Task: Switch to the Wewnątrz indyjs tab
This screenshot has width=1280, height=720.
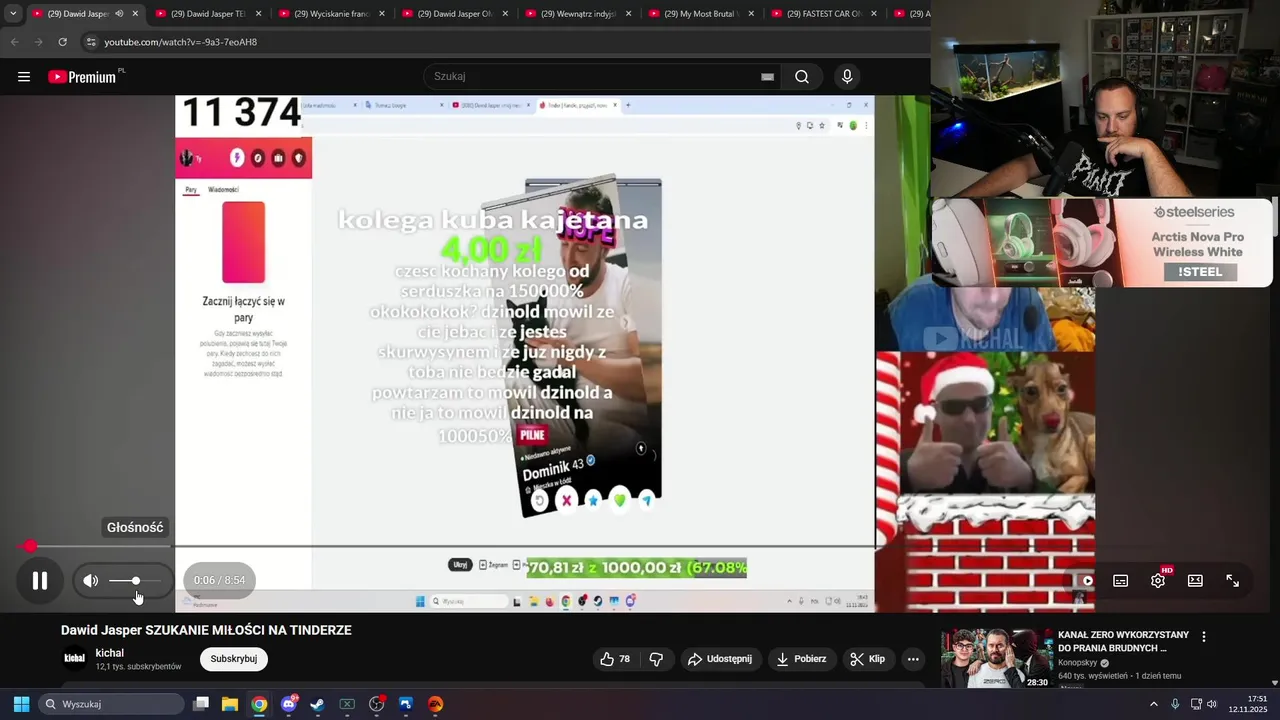Action: [x=578, y=14]
